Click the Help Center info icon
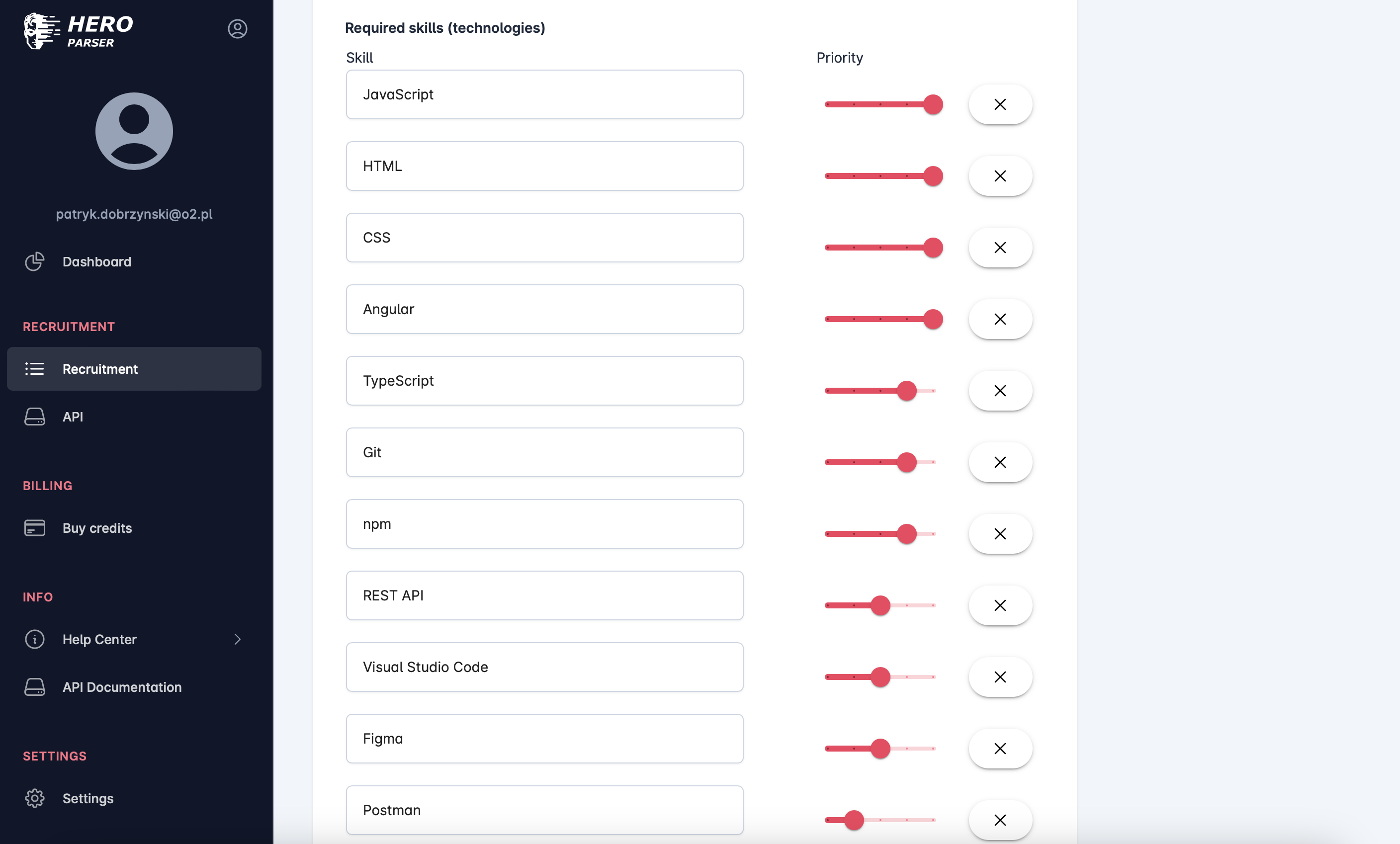The width and height of the screenshot is (1400, 844). point(35,639)
